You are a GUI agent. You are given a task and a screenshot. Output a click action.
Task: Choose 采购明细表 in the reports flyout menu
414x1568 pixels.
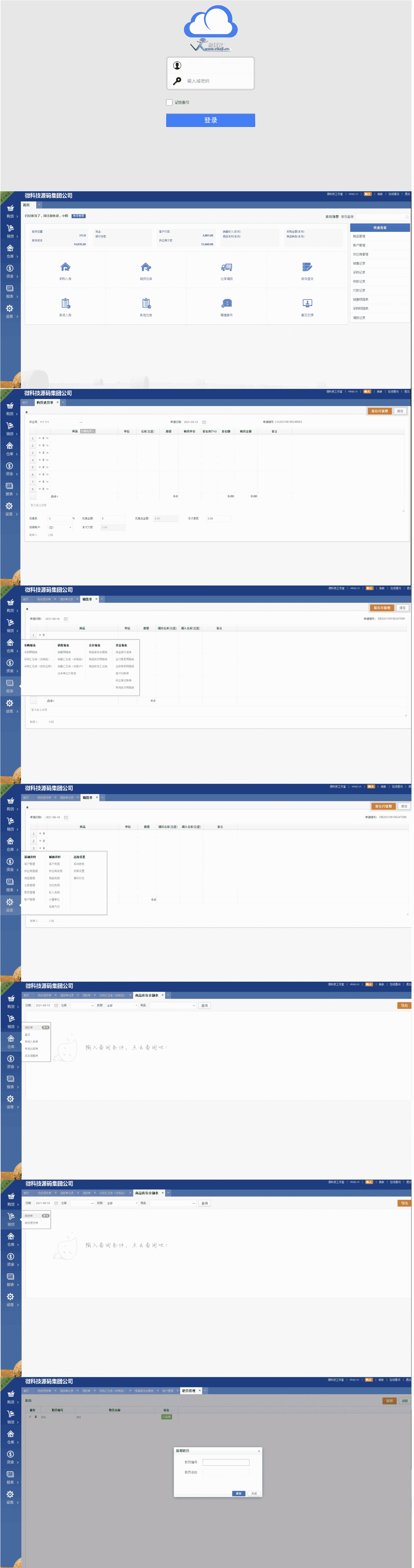click(x=31, y=652)
